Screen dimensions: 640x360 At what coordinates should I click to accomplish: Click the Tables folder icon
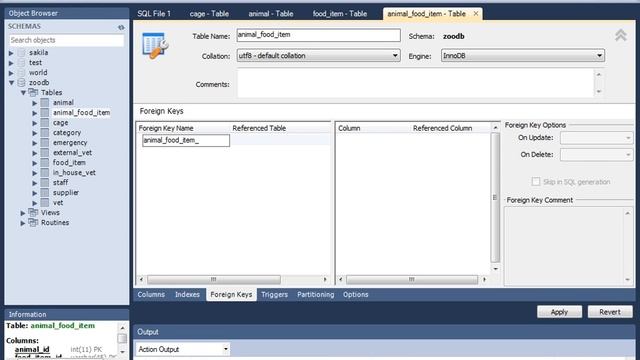(x=33, y=93)
